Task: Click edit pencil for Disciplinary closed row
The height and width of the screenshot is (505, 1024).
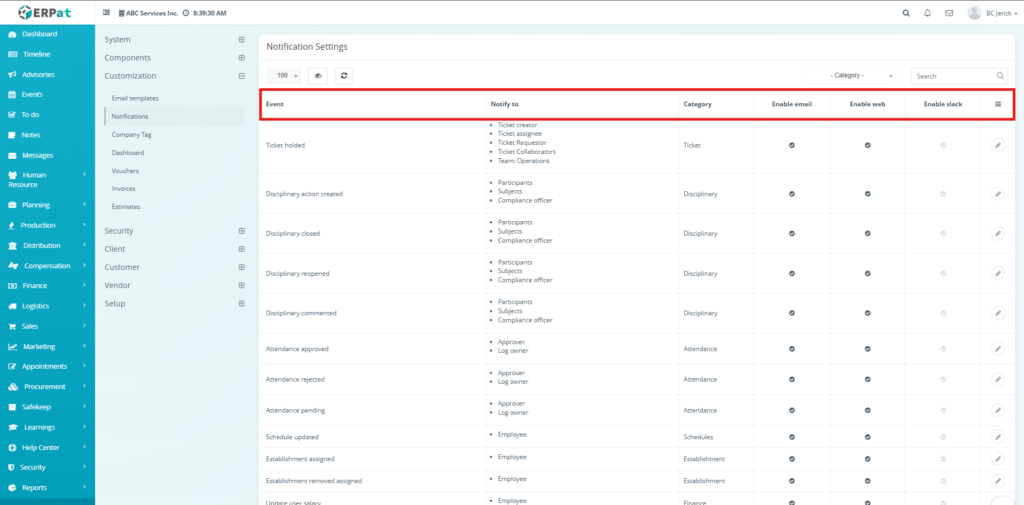Action: 997,233
